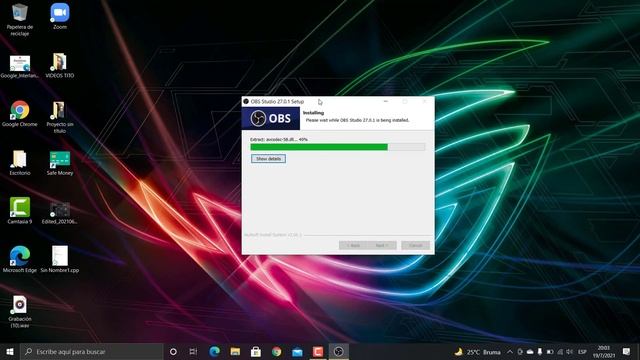640x360 pixels.
Task: Click the Back button in OBS Setup
Action: [353, 245]
